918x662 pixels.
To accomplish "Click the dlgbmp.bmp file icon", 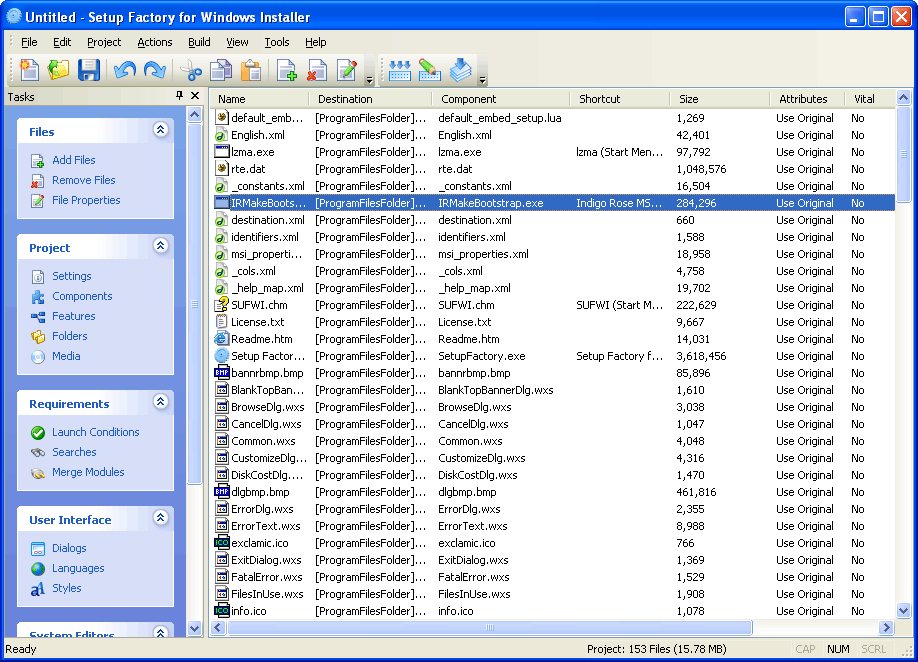I will (221, 492).
